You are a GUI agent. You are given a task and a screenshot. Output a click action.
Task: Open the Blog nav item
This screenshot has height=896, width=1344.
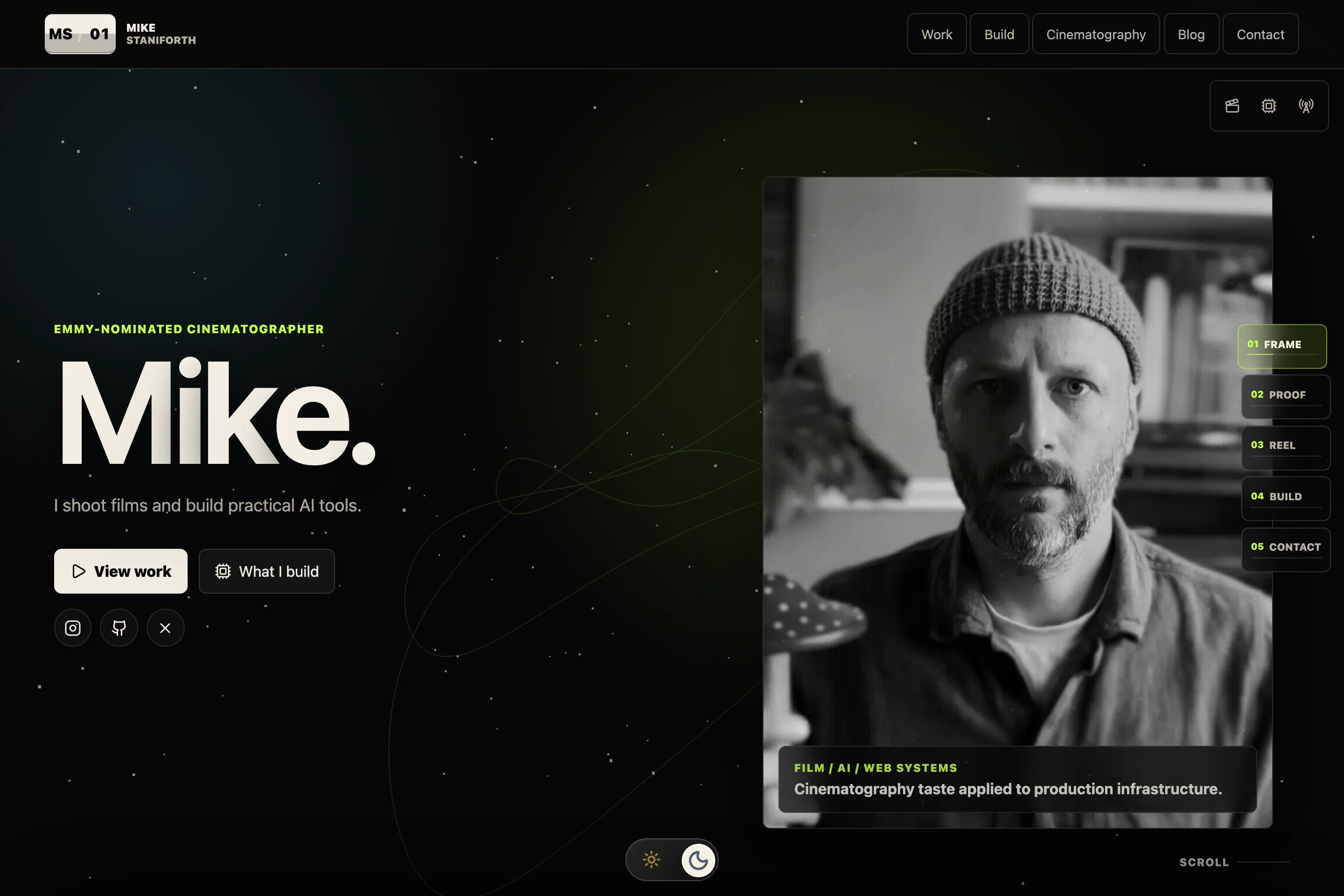1191,34
